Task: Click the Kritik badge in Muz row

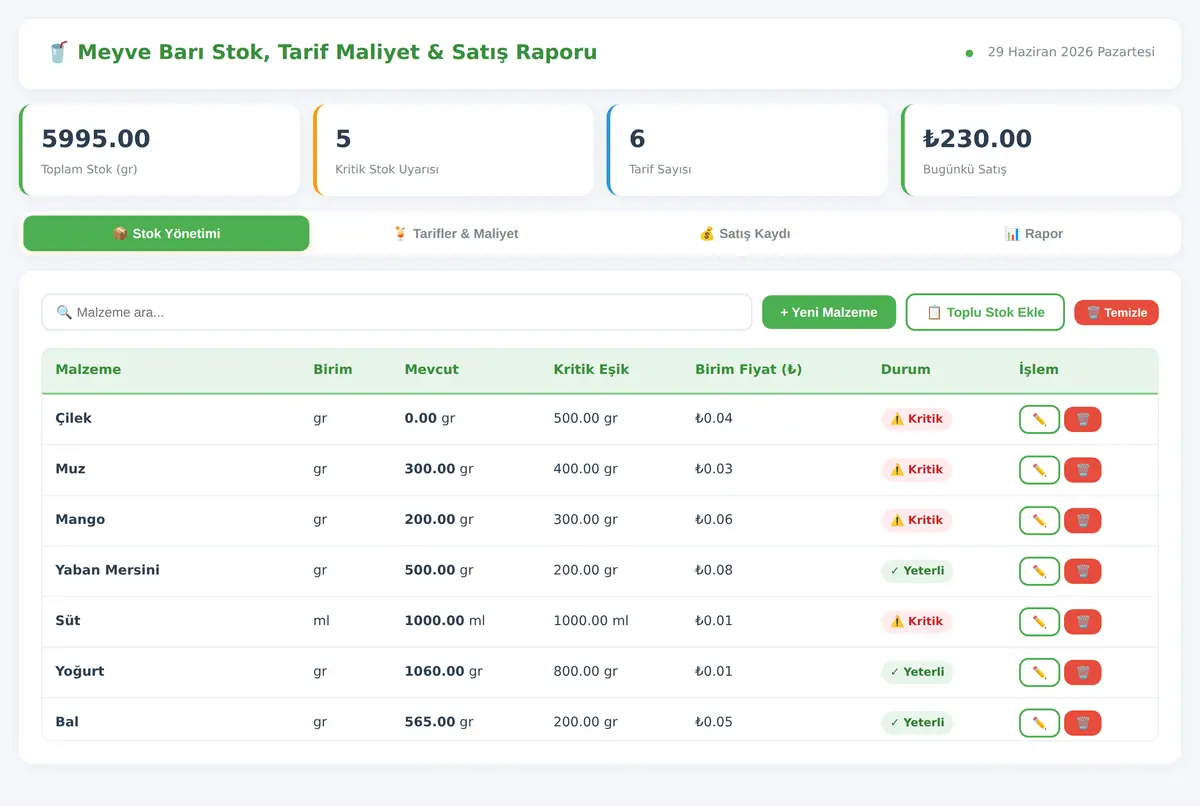Action: (917, 470)
